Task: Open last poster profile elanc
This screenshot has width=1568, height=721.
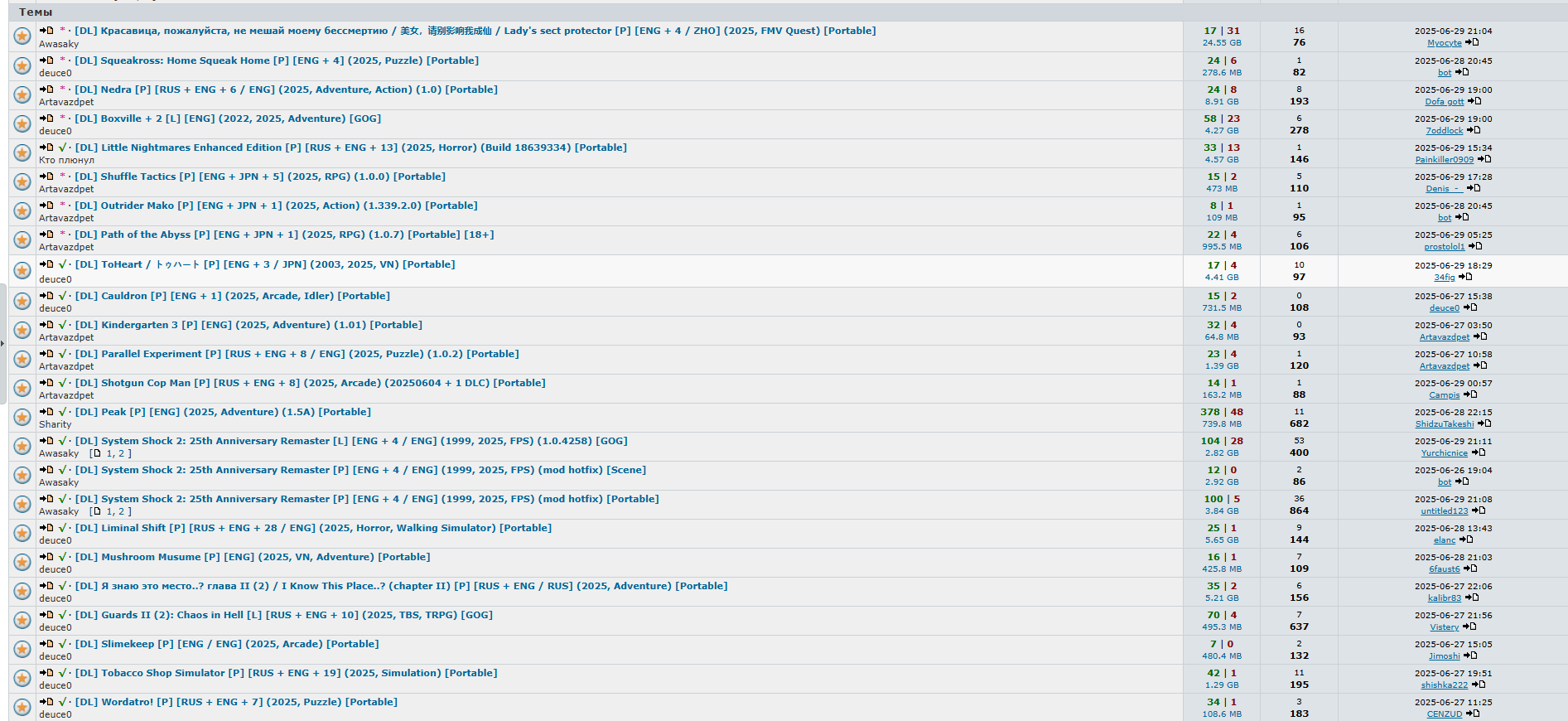Action: pos(1445,540)
